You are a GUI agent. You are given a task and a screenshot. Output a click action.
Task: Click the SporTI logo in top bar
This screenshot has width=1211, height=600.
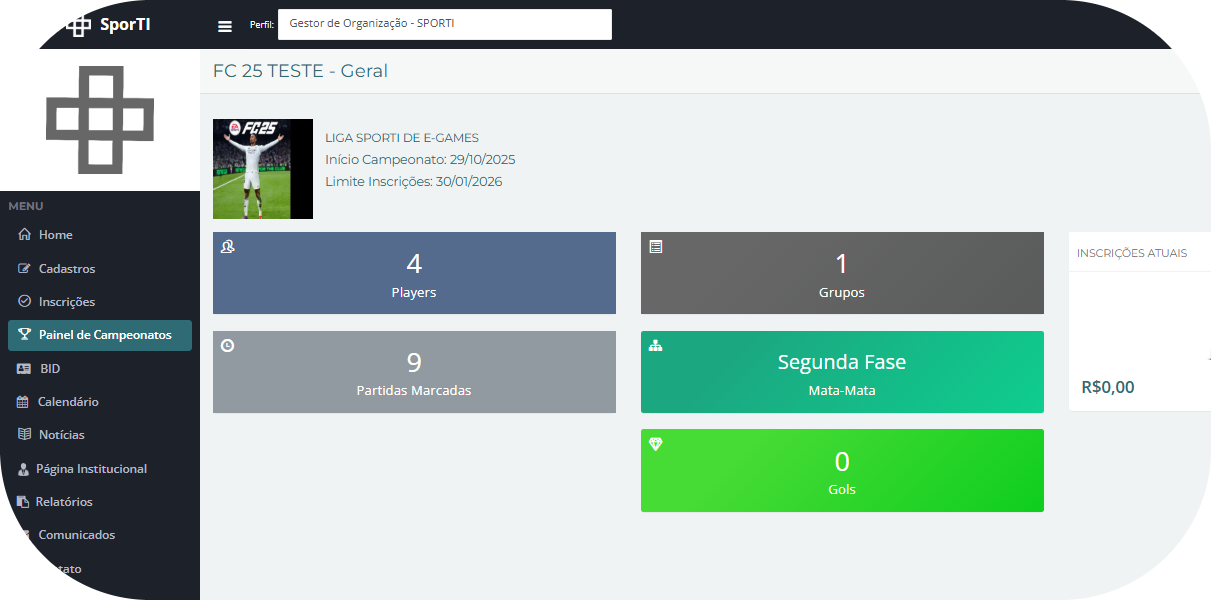click(x=110, y=25)
